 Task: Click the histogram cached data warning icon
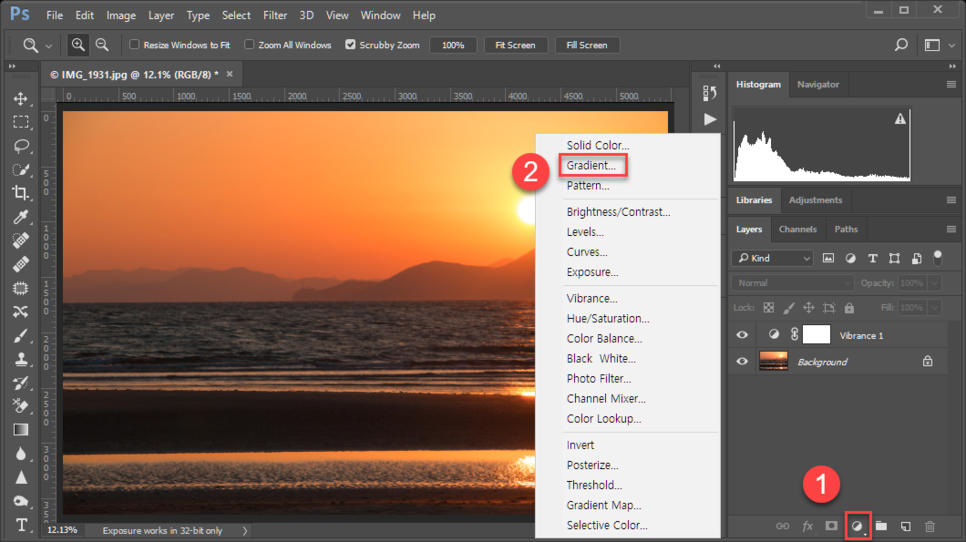(900, 119)
